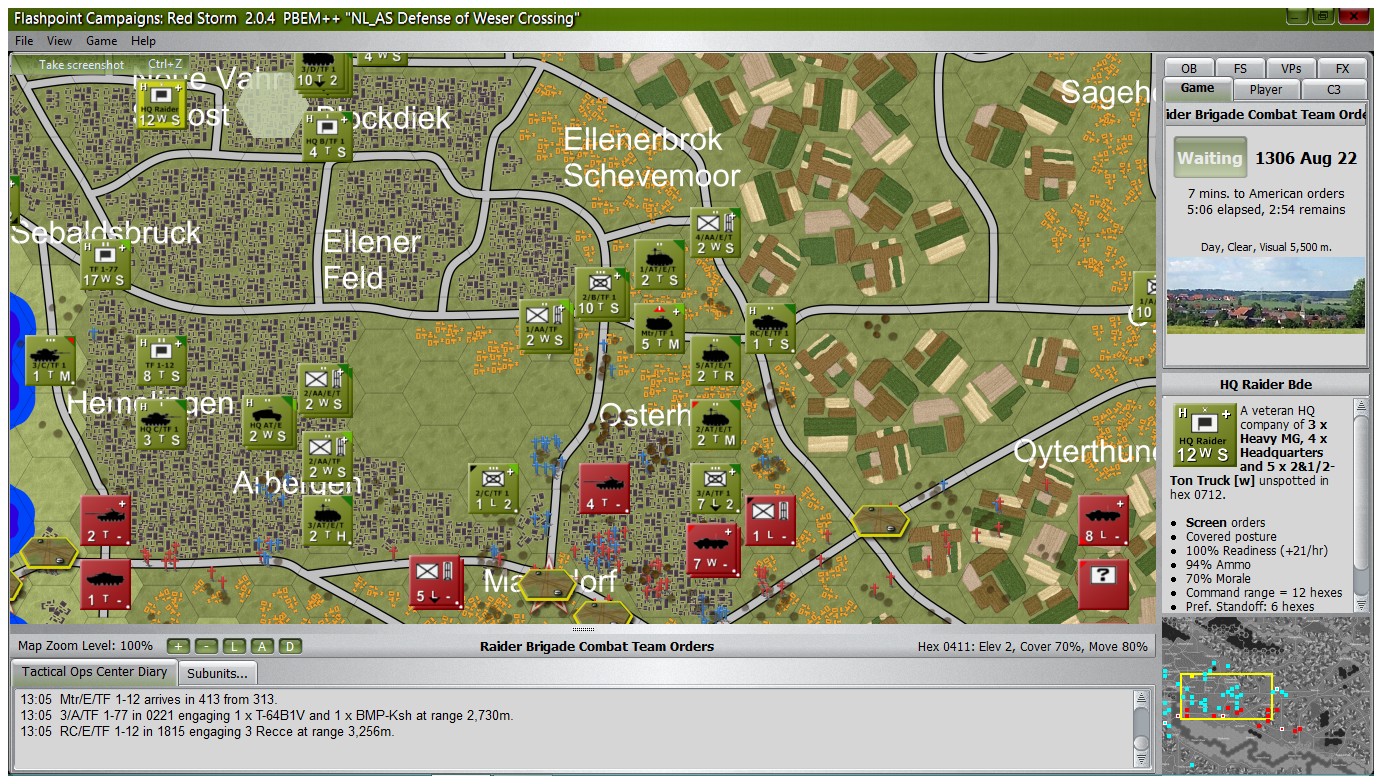
Task: Open the Help menu
Action: 143,41
